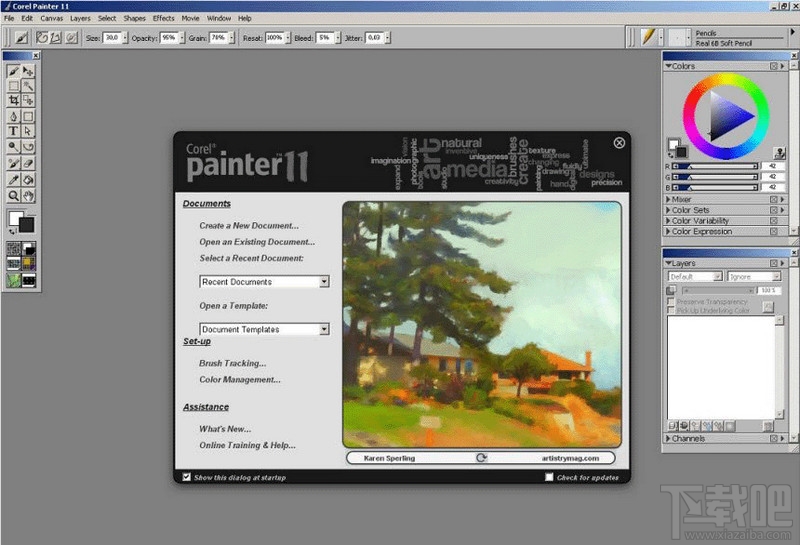Open the File menu

9,18
